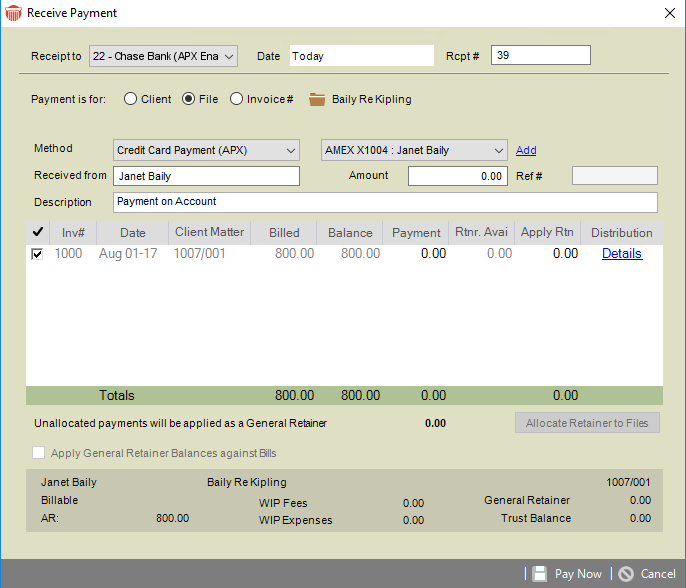Click the Amount input field
This screenshot has width=686, height=588.
pyautogui.click(x=458, y=176)
